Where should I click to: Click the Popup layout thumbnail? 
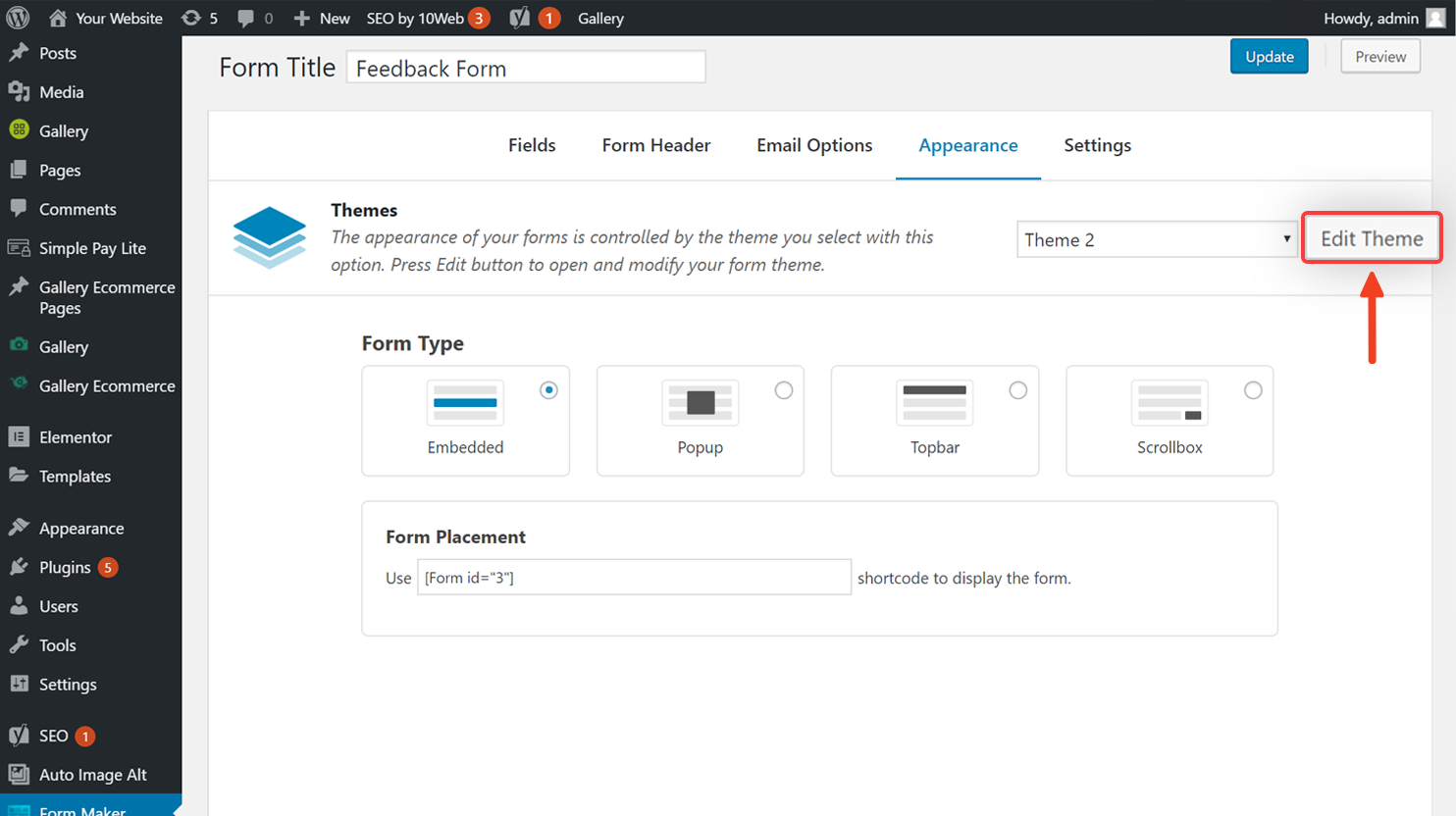click(x=701, y=403)
